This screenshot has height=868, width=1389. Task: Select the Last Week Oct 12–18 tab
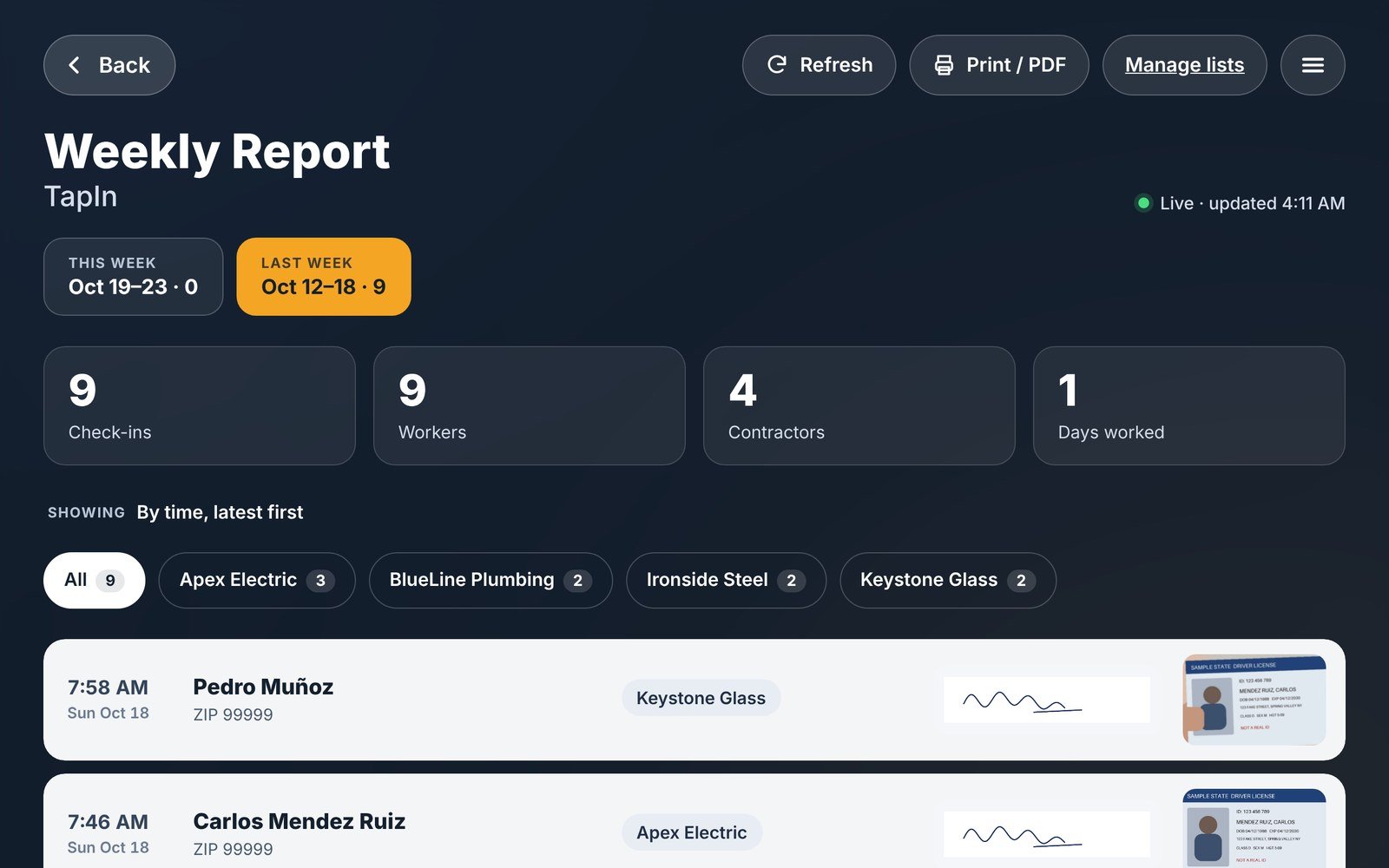(x=324, y=277)
